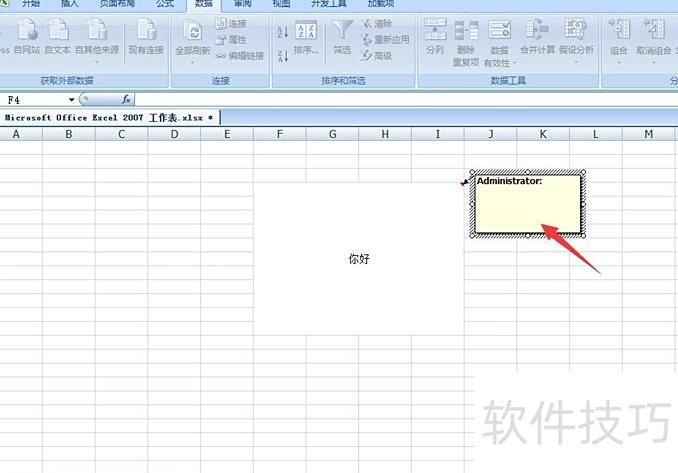Expand the 自其他来源 dropdown arrow
Screen dimensions: 678x473
[97, 62]
